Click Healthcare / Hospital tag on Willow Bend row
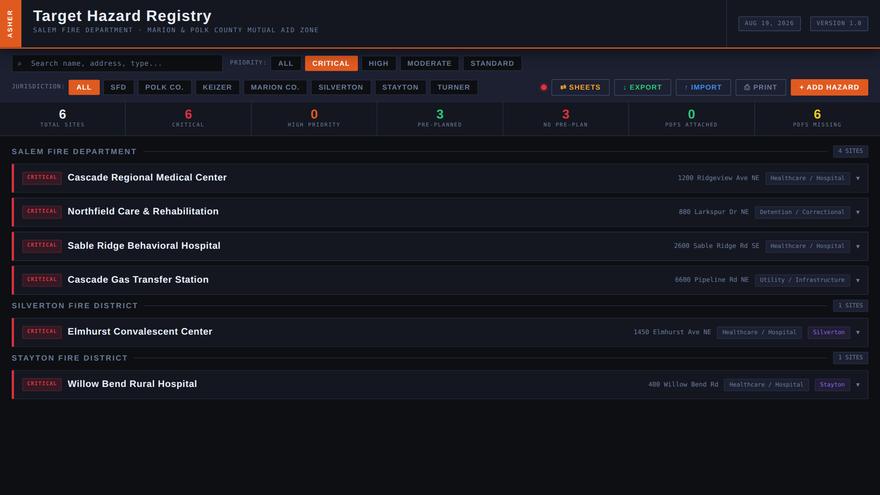The width and height of the screenshot is (880, 495). coord(767,384)
